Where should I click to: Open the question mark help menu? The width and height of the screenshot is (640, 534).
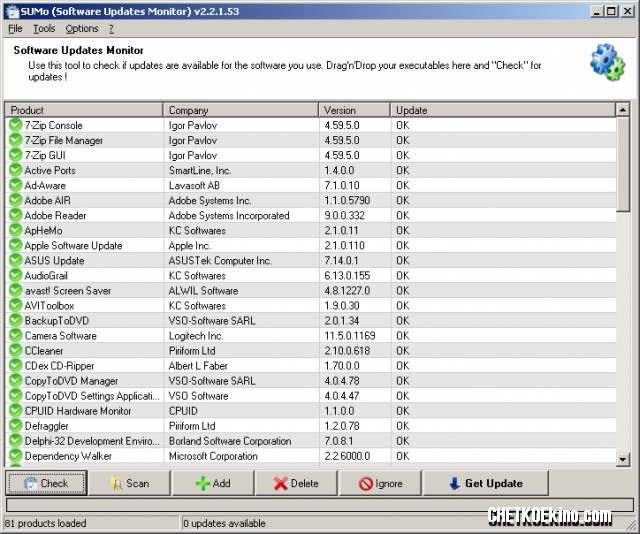[111, 29]
